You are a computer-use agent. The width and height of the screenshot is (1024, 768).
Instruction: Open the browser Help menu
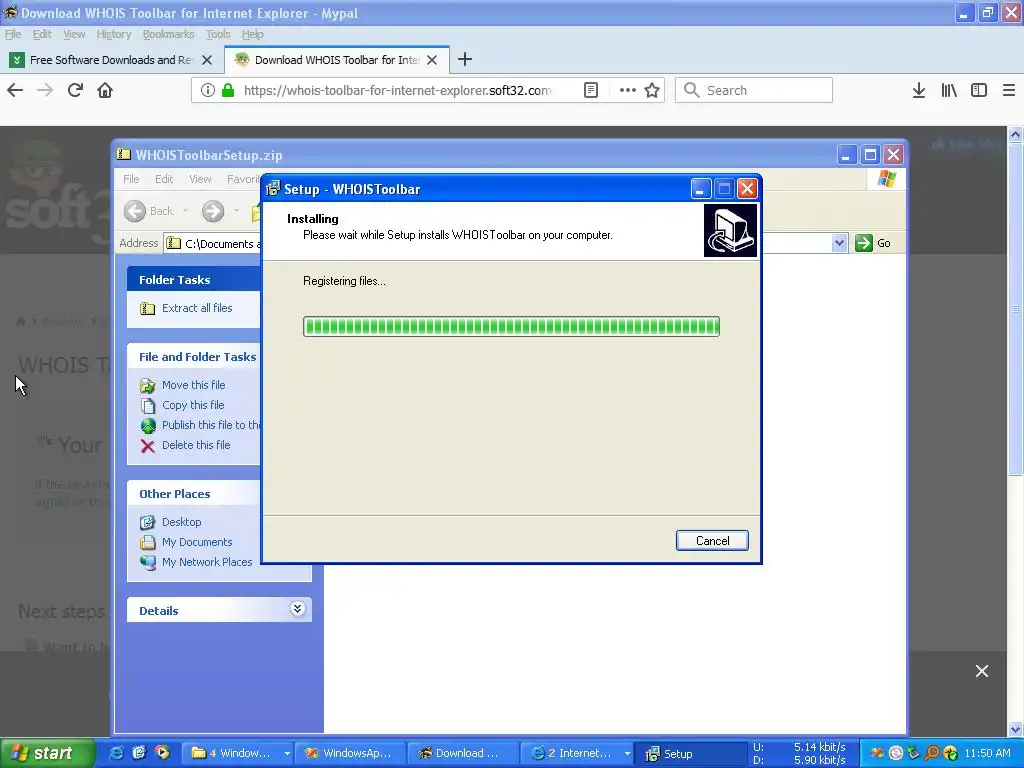pos(252,34)
